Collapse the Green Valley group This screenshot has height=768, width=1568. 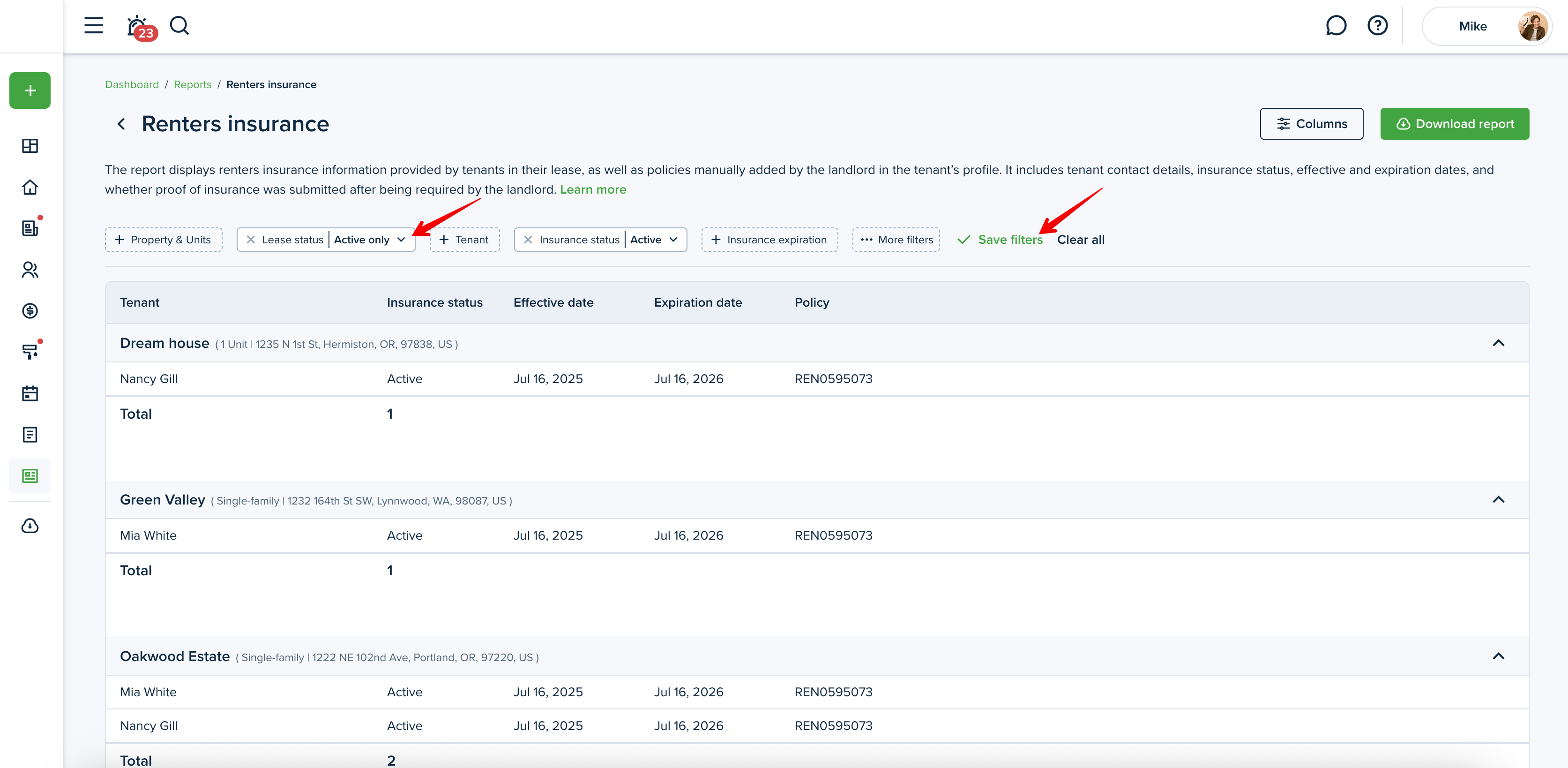1498,499
